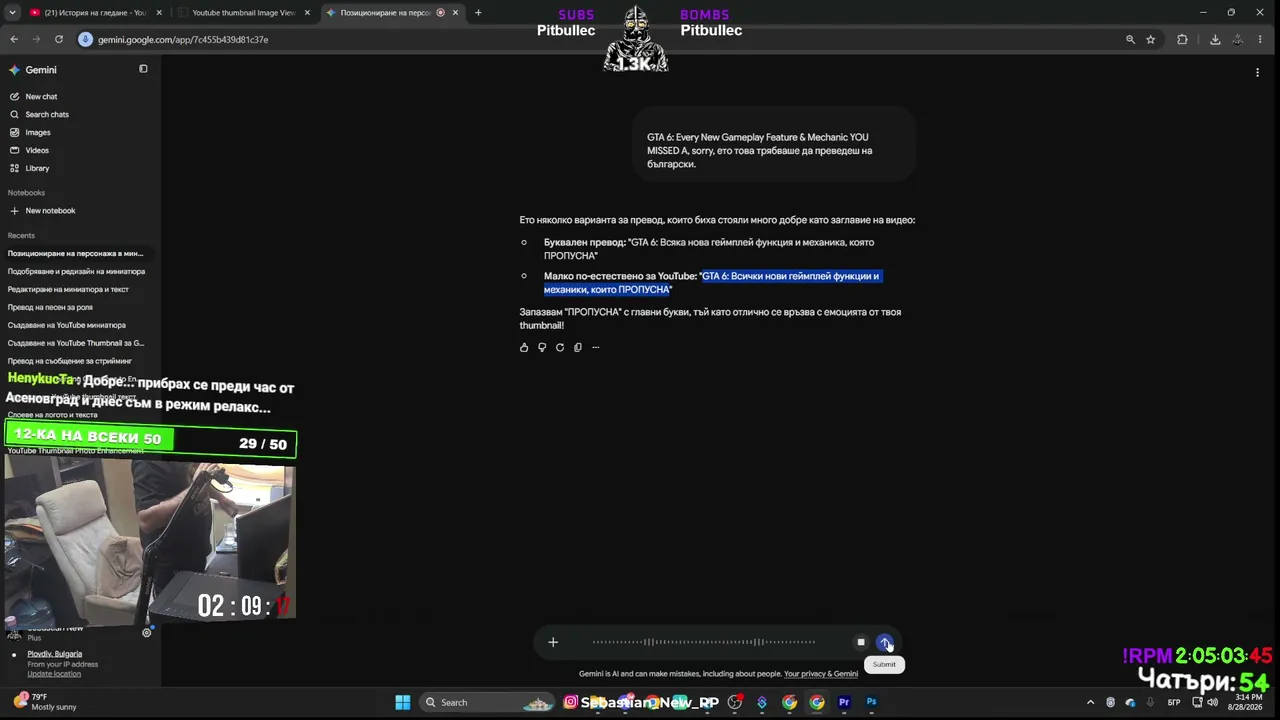Open Adobe Photoshop from taskbar
Viewport: 1280px width, 720px height.
pos(871,702)
